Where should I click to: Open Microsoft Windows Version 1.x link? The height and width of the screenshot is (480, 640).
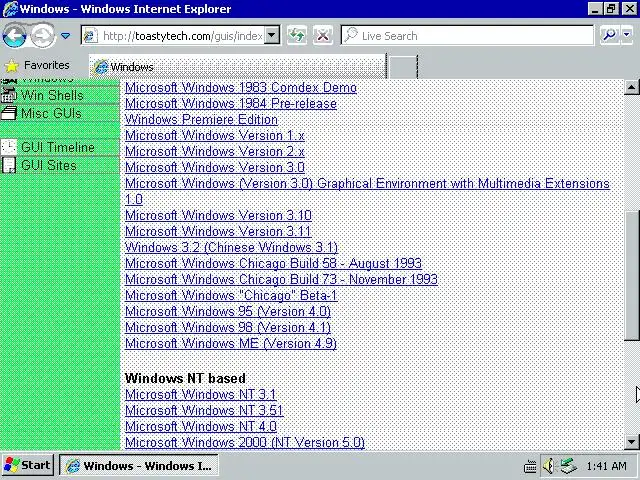(x=215, y=136)
